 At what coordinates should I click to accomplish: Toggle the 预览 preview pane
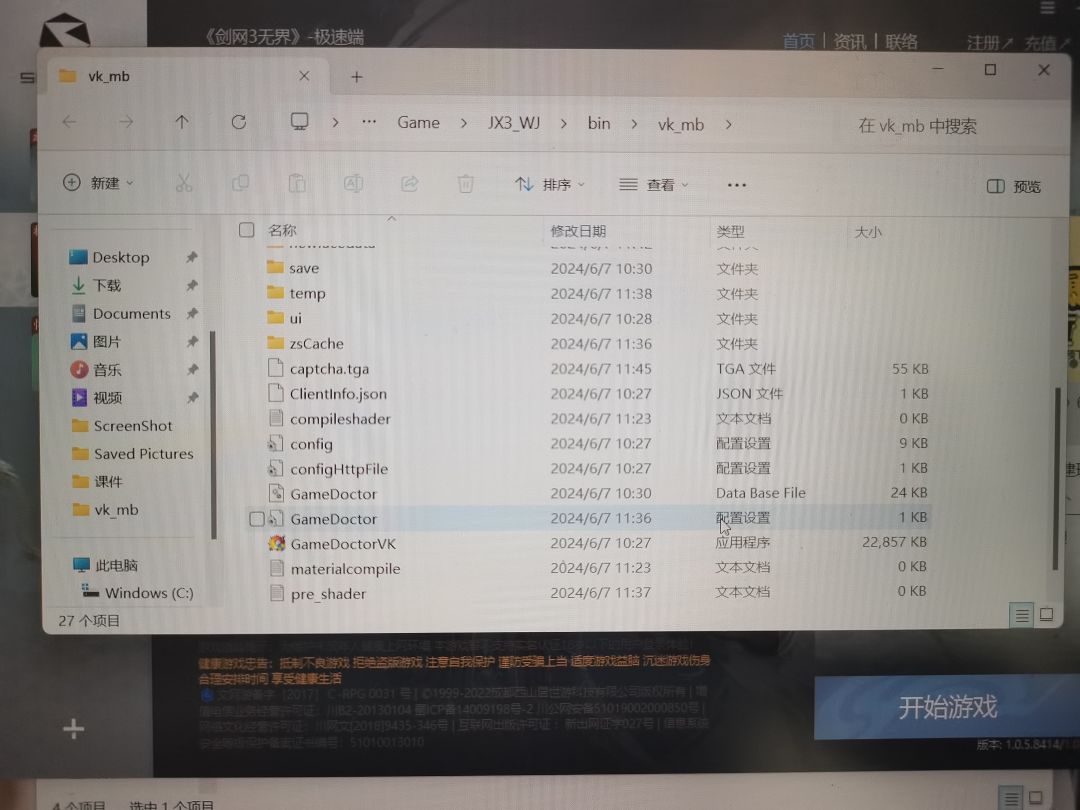1014,187
